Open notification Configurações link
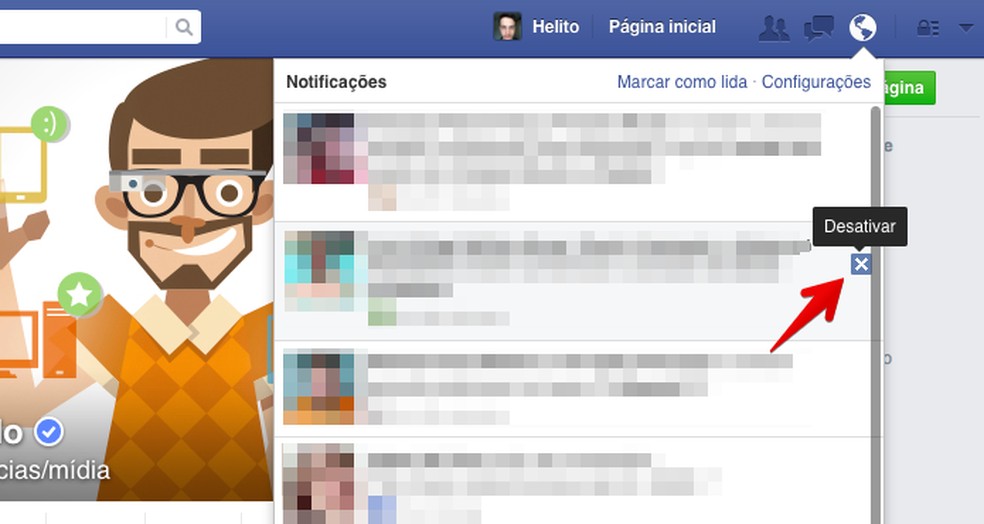This screenshot has width=984, height=524. (x=816, y=82)
